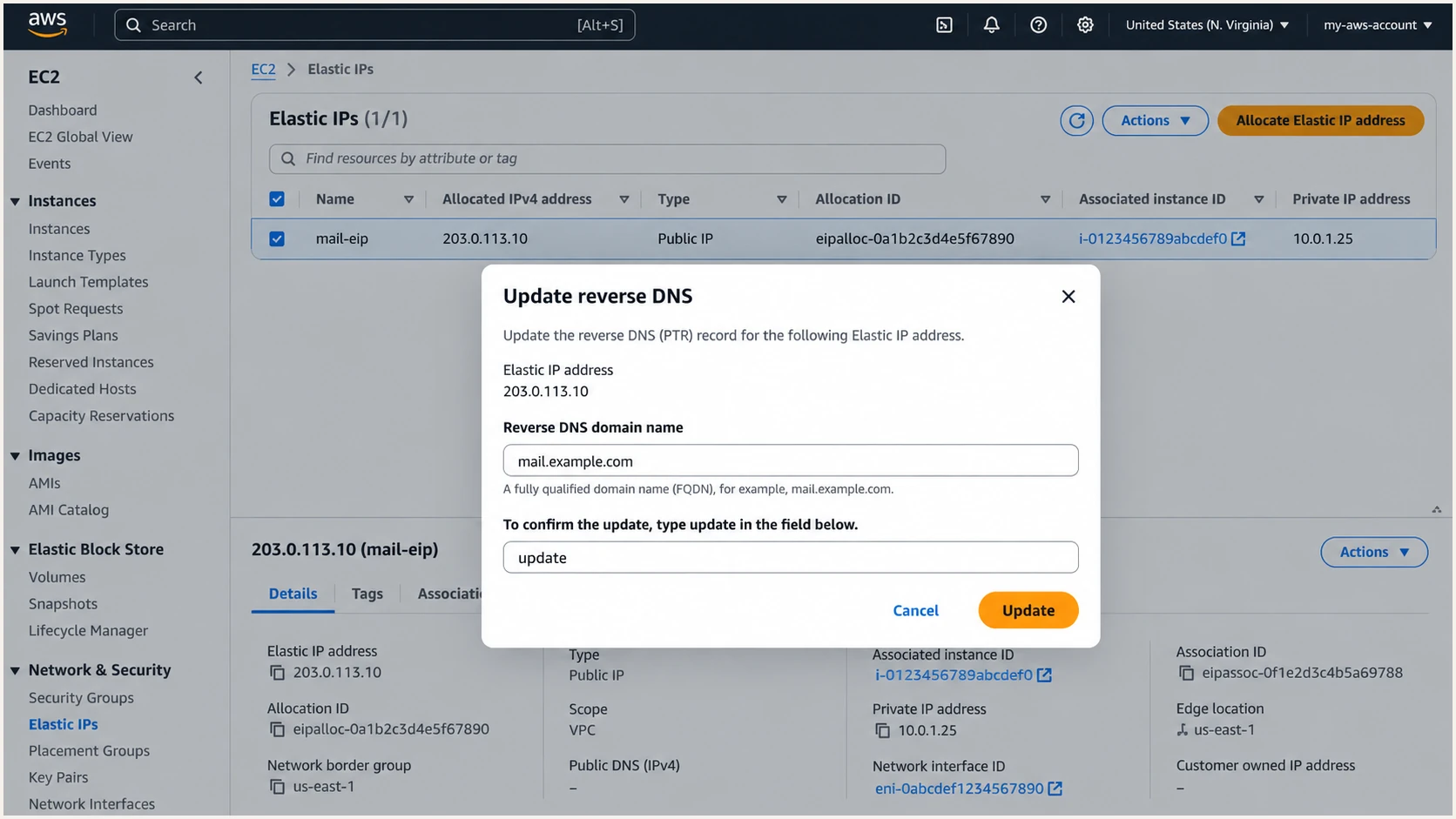Viewport: 1456px width, 819px height.
Task: Click the Update button in dialog
Action: click(1028, 610)
